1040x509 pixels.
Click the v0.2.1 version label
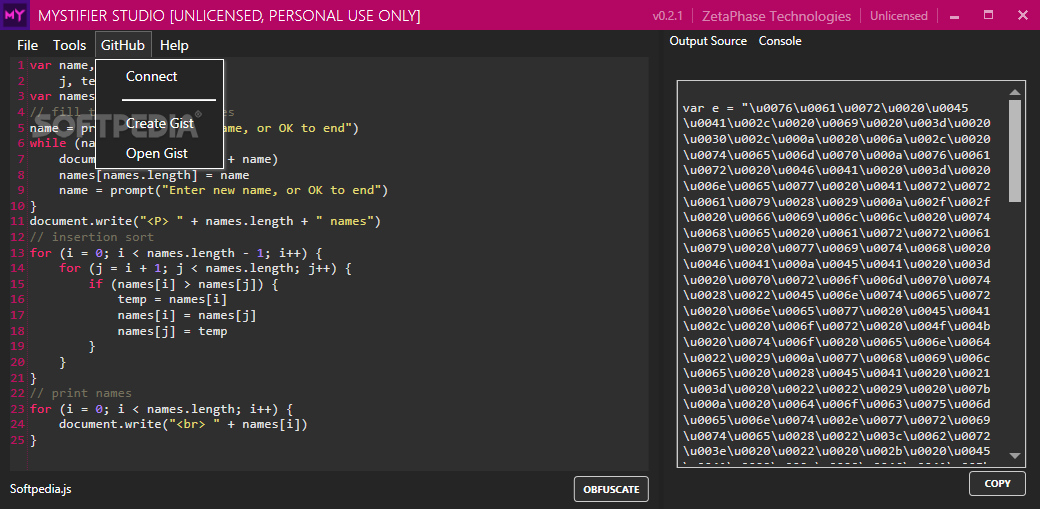coord(668,16)
